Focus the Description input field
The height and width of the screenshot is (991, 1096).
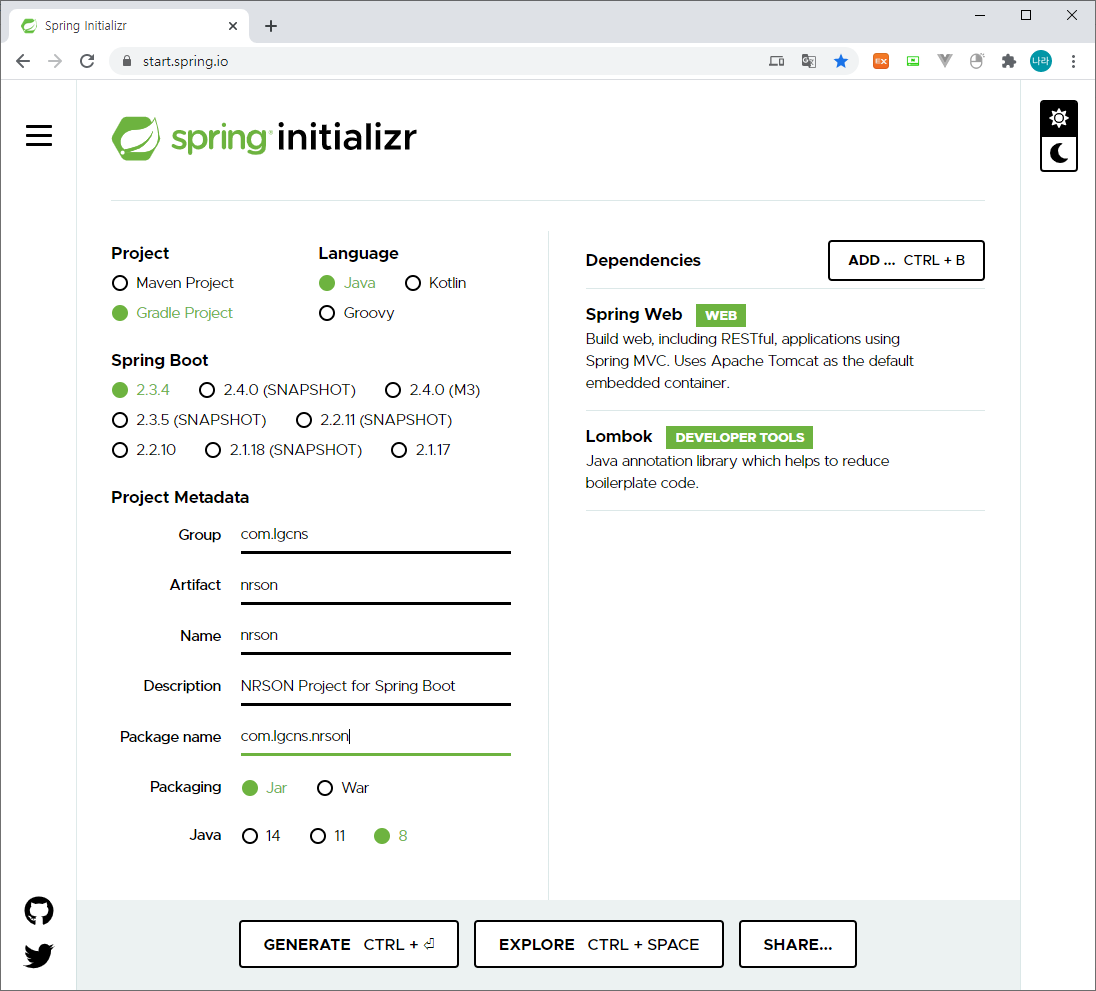tap(375, 686)
